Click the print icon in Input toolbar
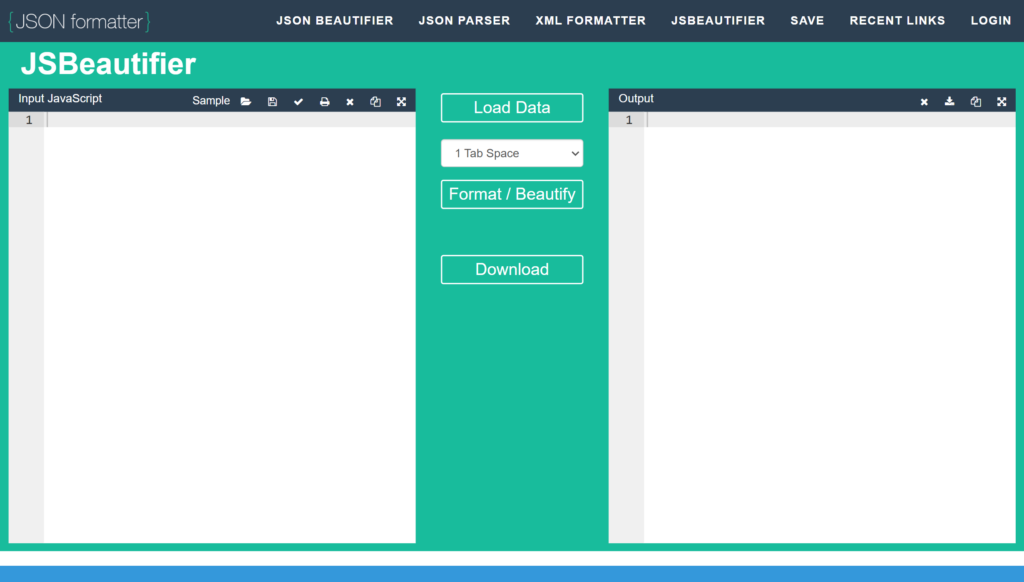1024x582 pixels. (x=325, y=101)
